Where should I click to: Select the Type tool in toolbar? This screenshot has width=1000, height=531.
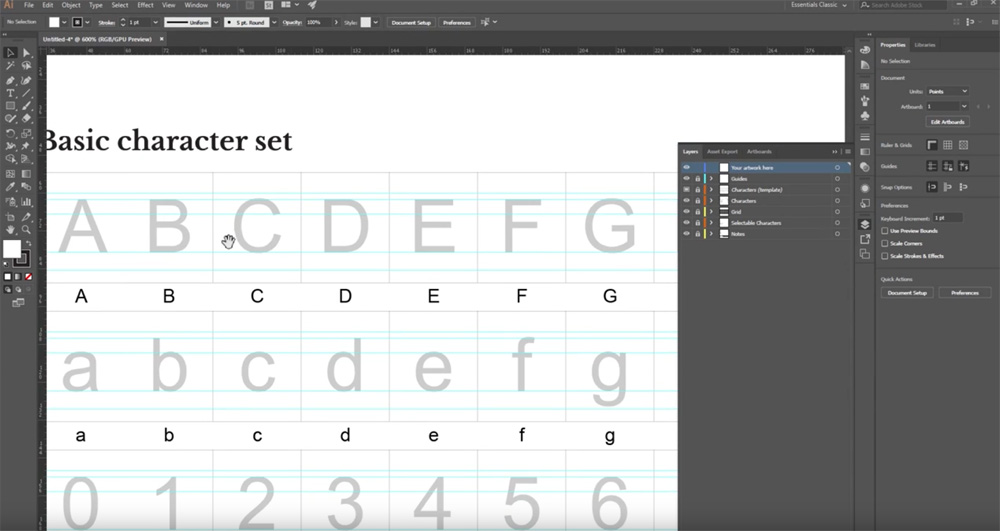pos(10,93)
